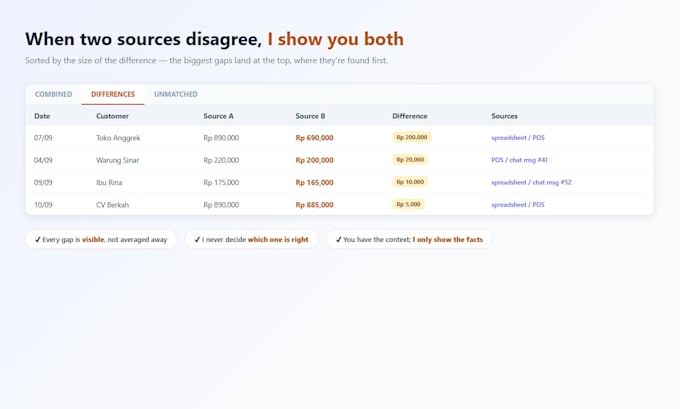Viewport: 680px width, 409px height.
Task: Open the spreadsheet / POS link for Toko Anggrek
Action: coord(518,137)
